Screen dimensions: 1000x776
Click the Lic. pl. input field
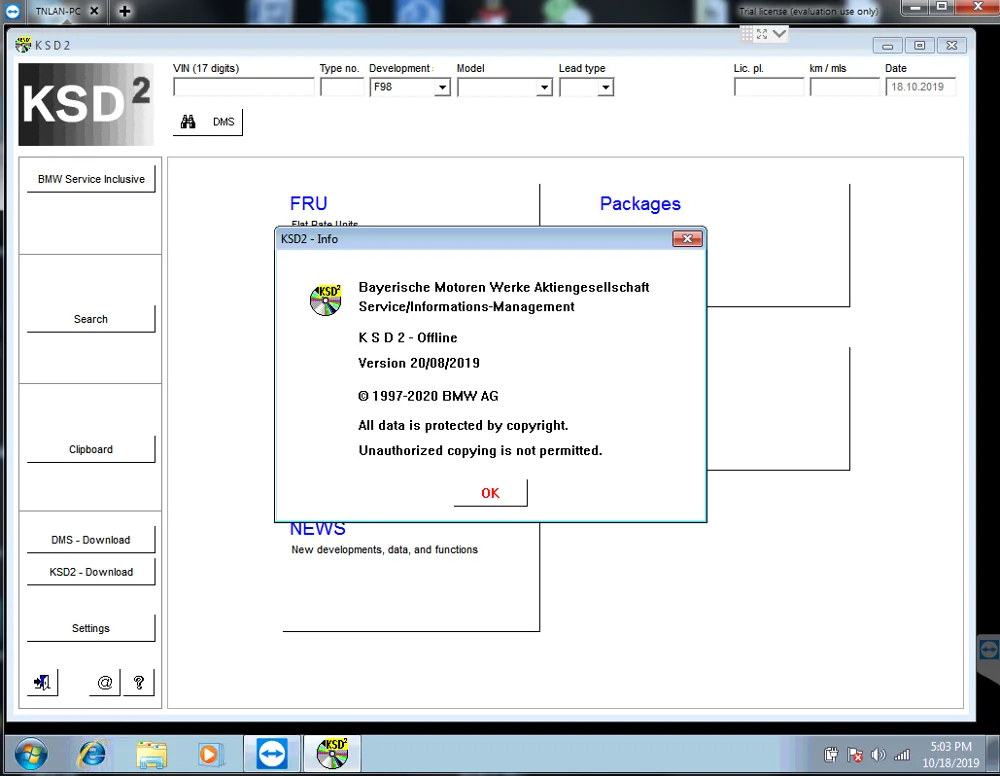[x=768, y=87]
